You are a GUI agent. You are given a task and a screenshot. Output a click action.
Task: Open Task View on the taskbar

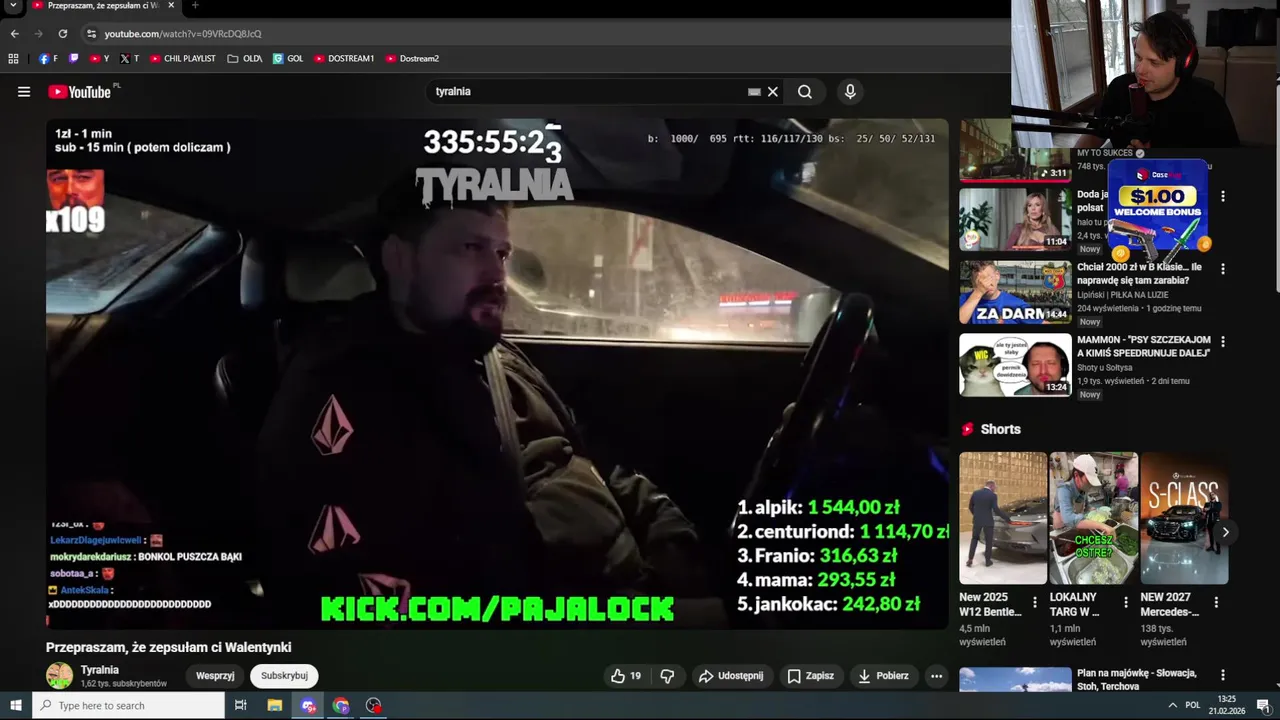tap(241, 706)
